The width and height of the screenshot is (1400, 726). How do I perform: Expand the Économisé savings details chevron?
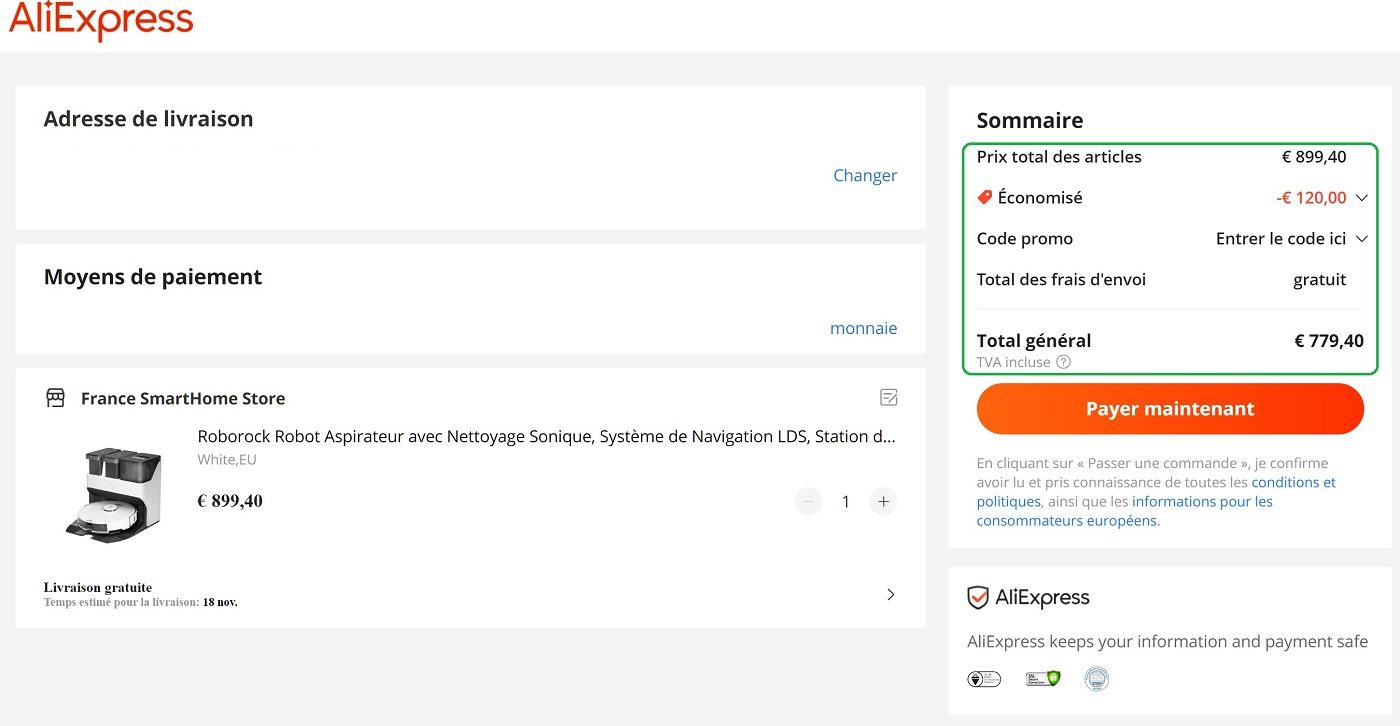1361,198
